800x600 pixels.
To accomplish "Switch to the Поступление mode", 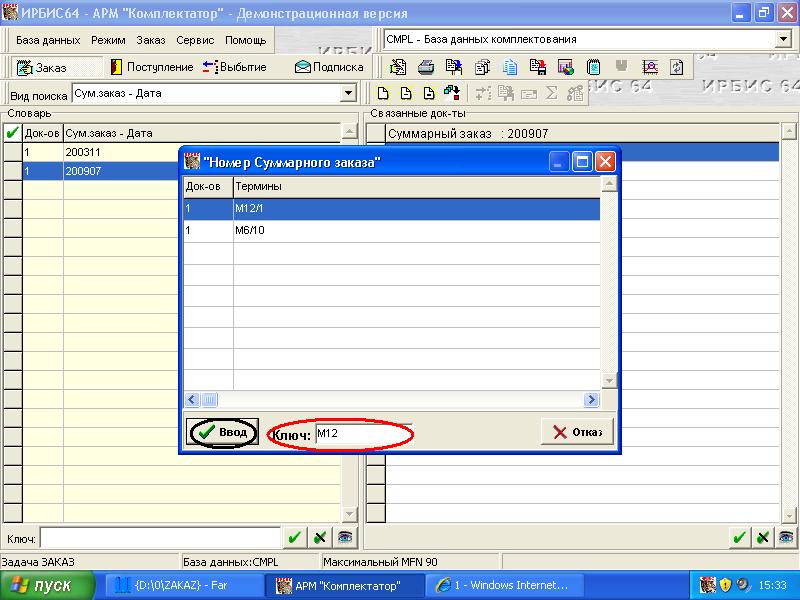I will point(152,67).
